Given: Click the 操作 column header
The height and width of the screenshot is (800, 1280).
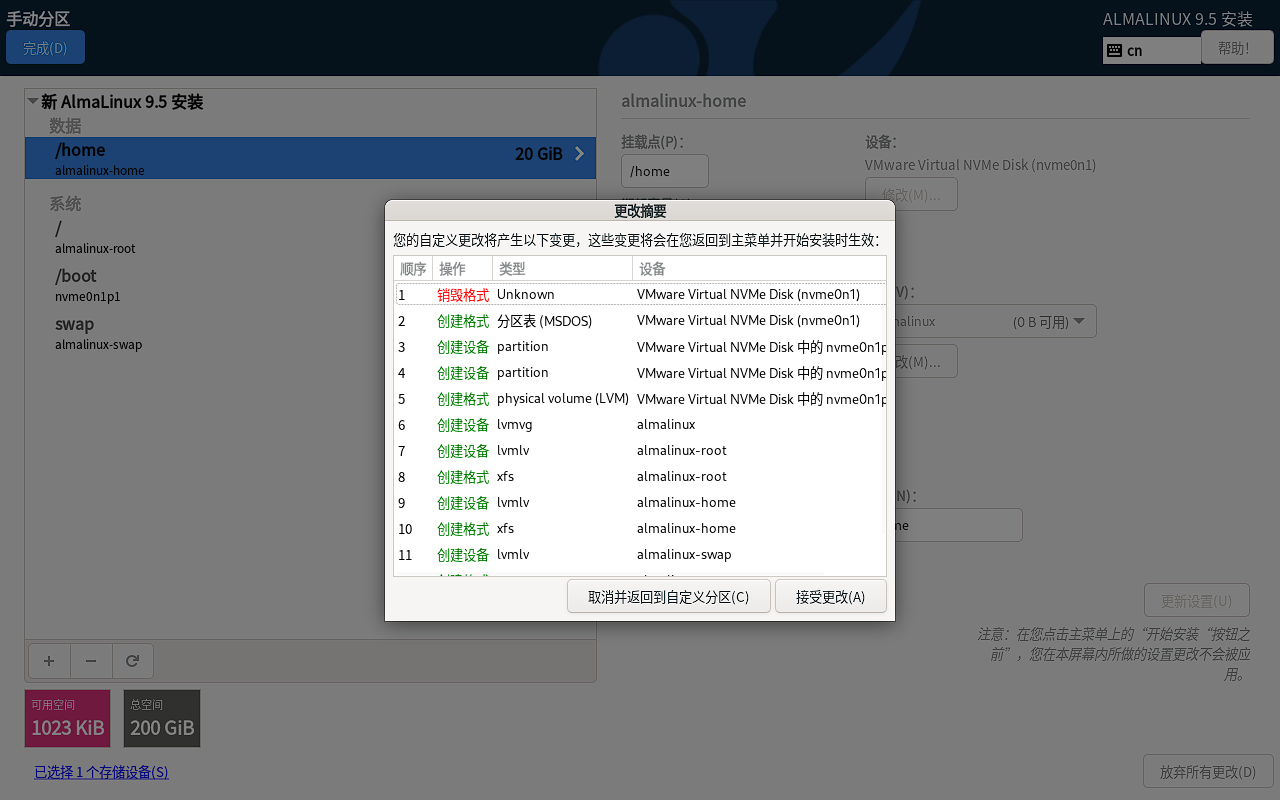Looking at the screenshot, I should 461,268.
